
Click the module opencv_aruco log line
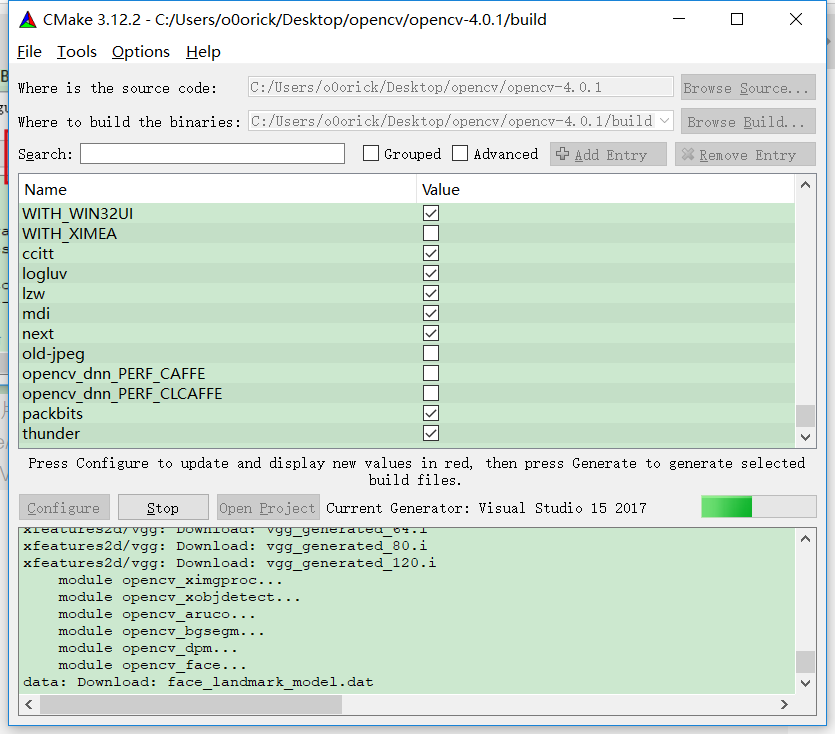click(157, 614)
